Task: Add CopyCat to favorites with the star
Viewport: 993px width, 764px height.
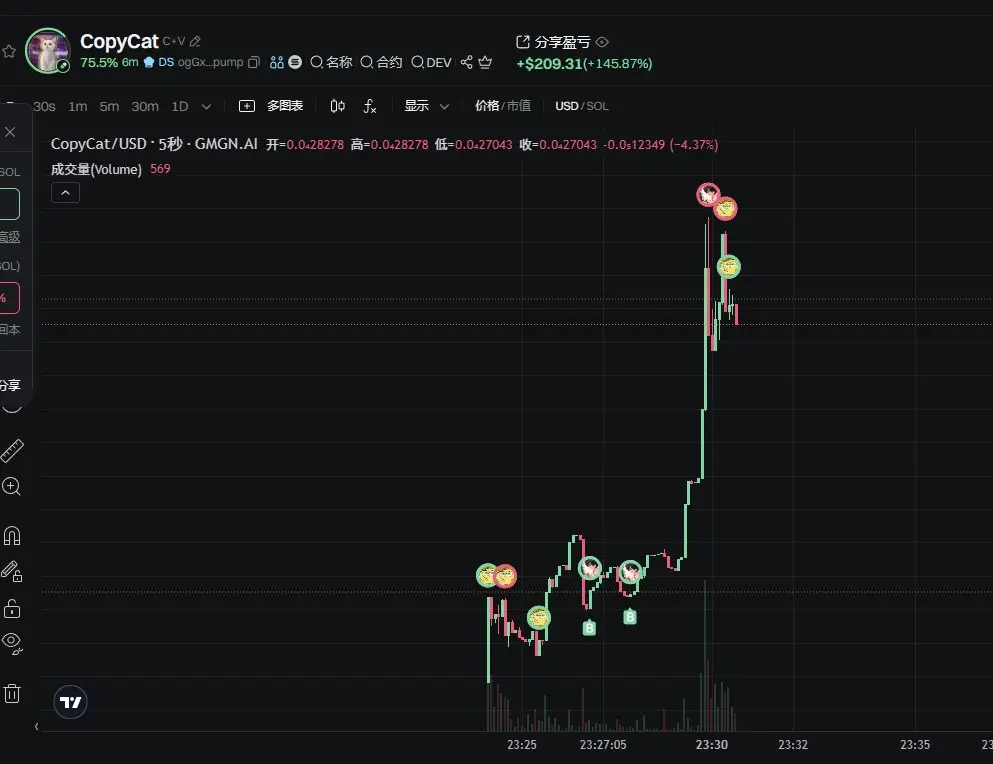Action: pyautogui.click(x=8, y=51)
